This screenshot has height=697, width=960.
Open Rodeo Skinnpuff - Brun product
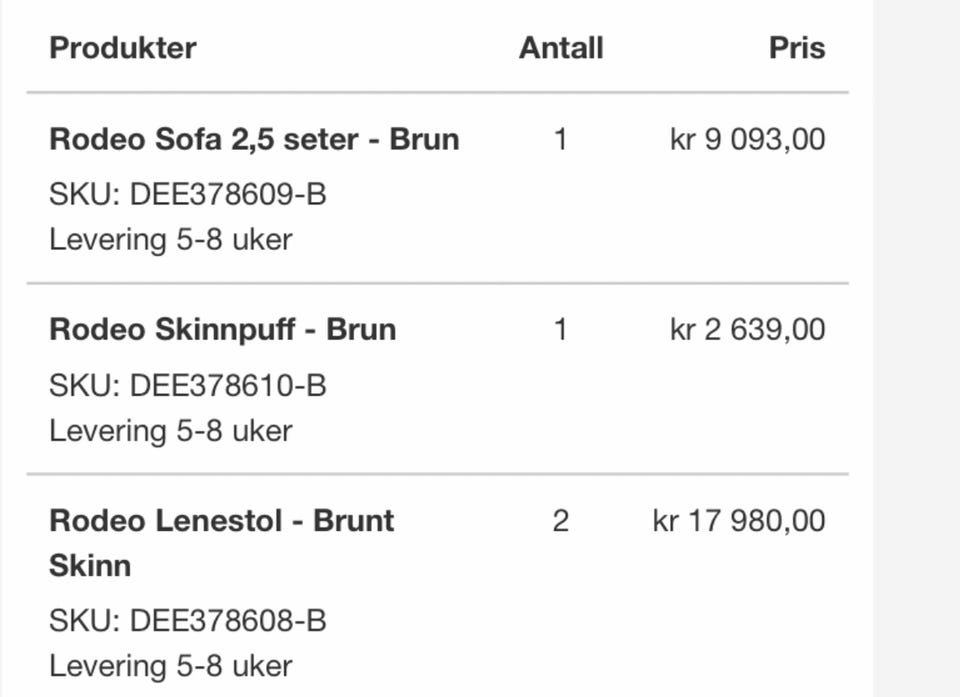222,330
